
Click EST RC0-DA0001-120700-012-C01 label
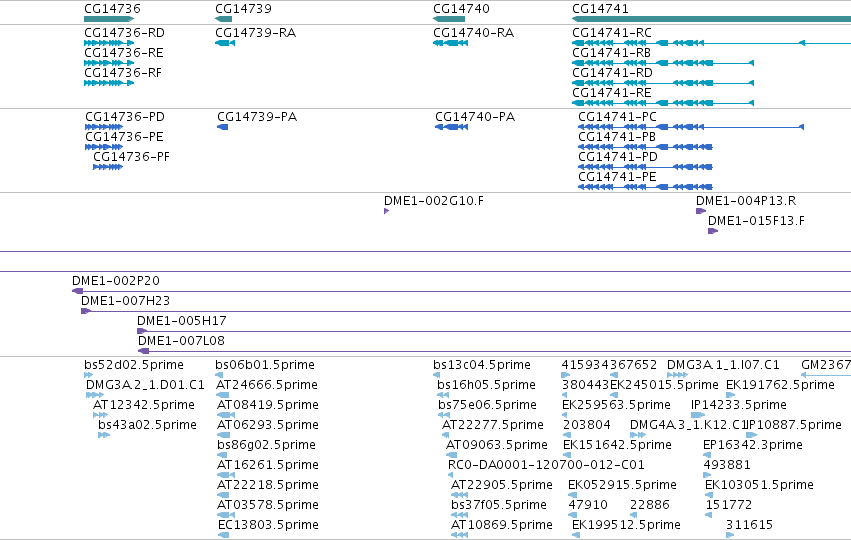pos(546,465)
